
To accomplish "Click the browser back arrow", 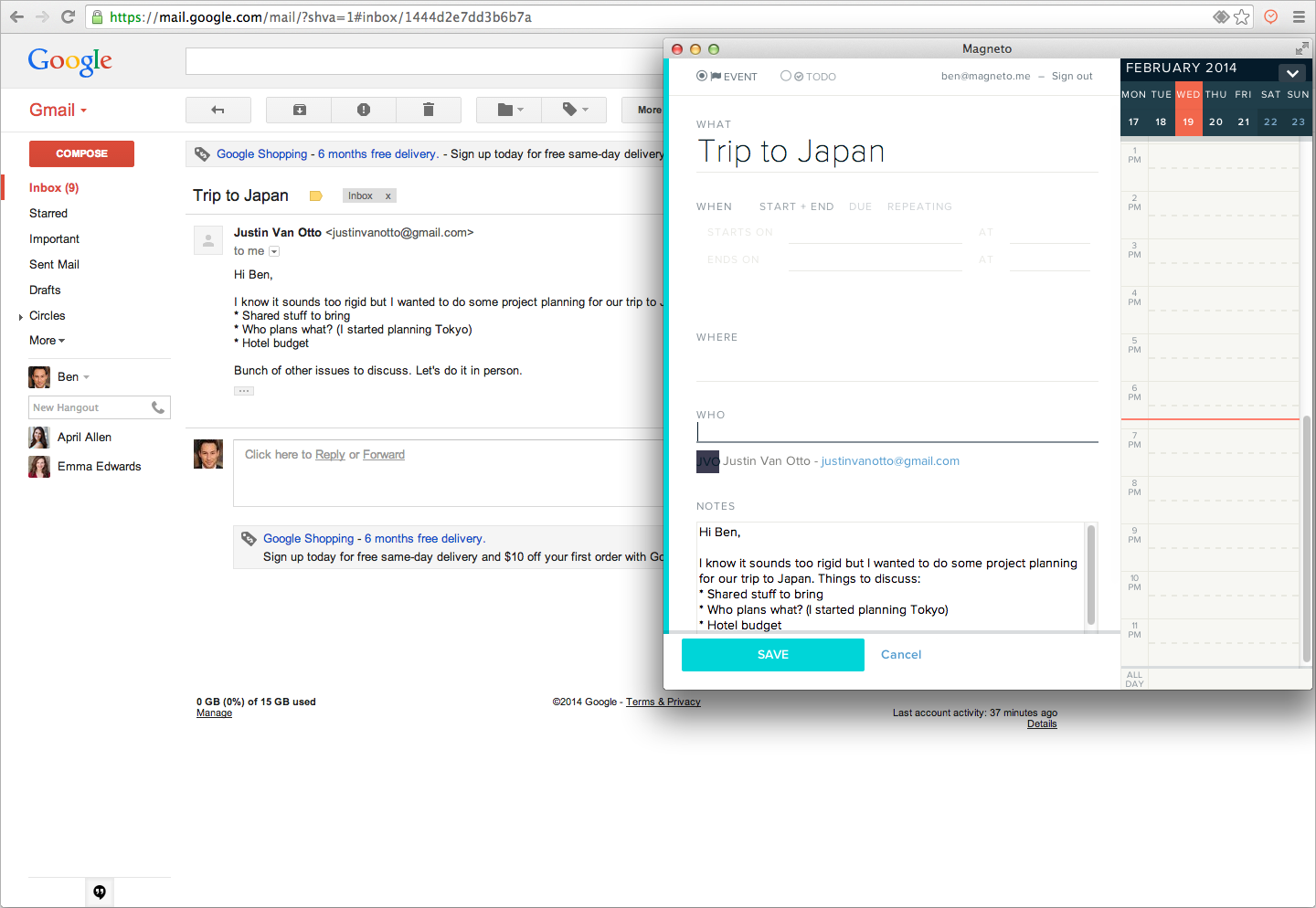I will coord(16,16).
